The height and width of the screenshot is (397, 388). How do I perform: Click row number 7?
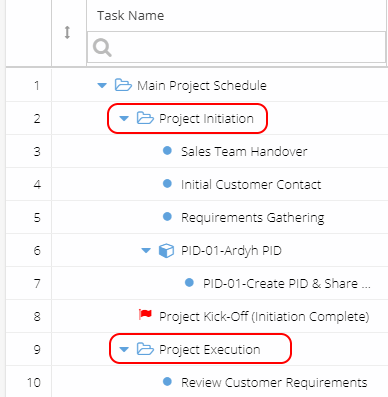click(x=37, y=284)
